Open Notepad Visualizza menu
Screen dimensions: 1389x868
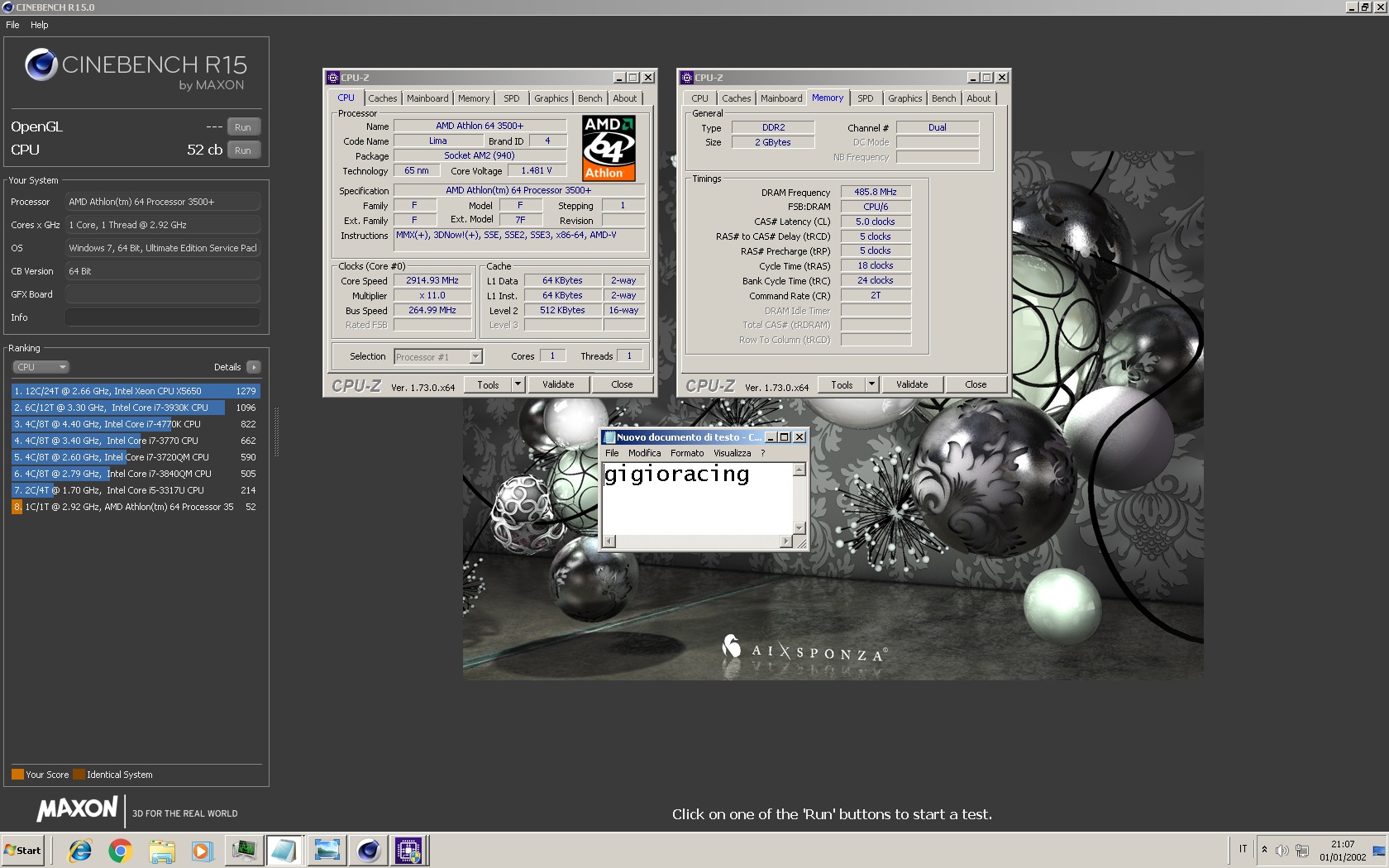pos(733,453)
